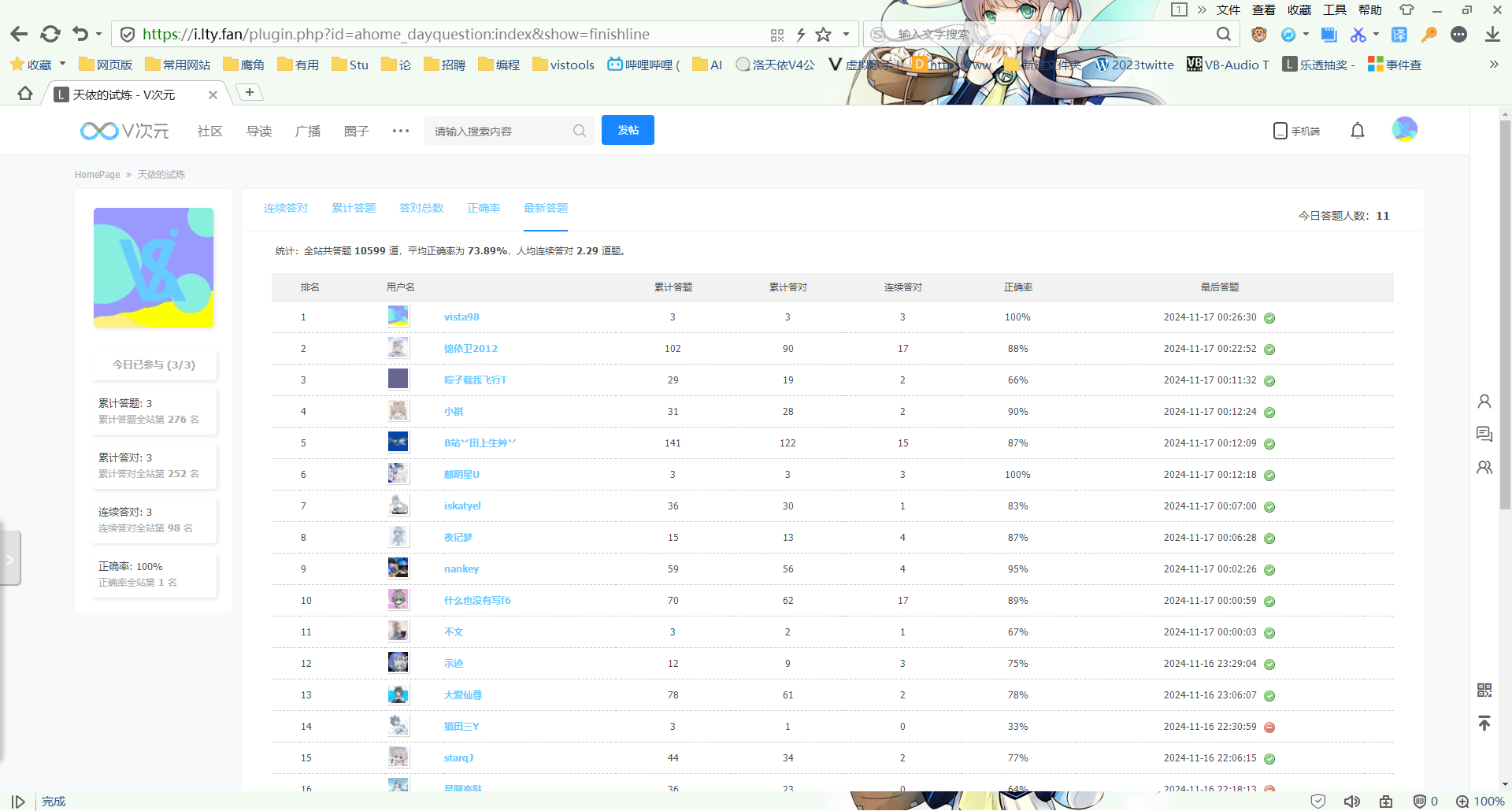Open the browser downloads icon
Image resolution: width=1512 pixels, height=811 pixels.
[x=1492, y=35]
